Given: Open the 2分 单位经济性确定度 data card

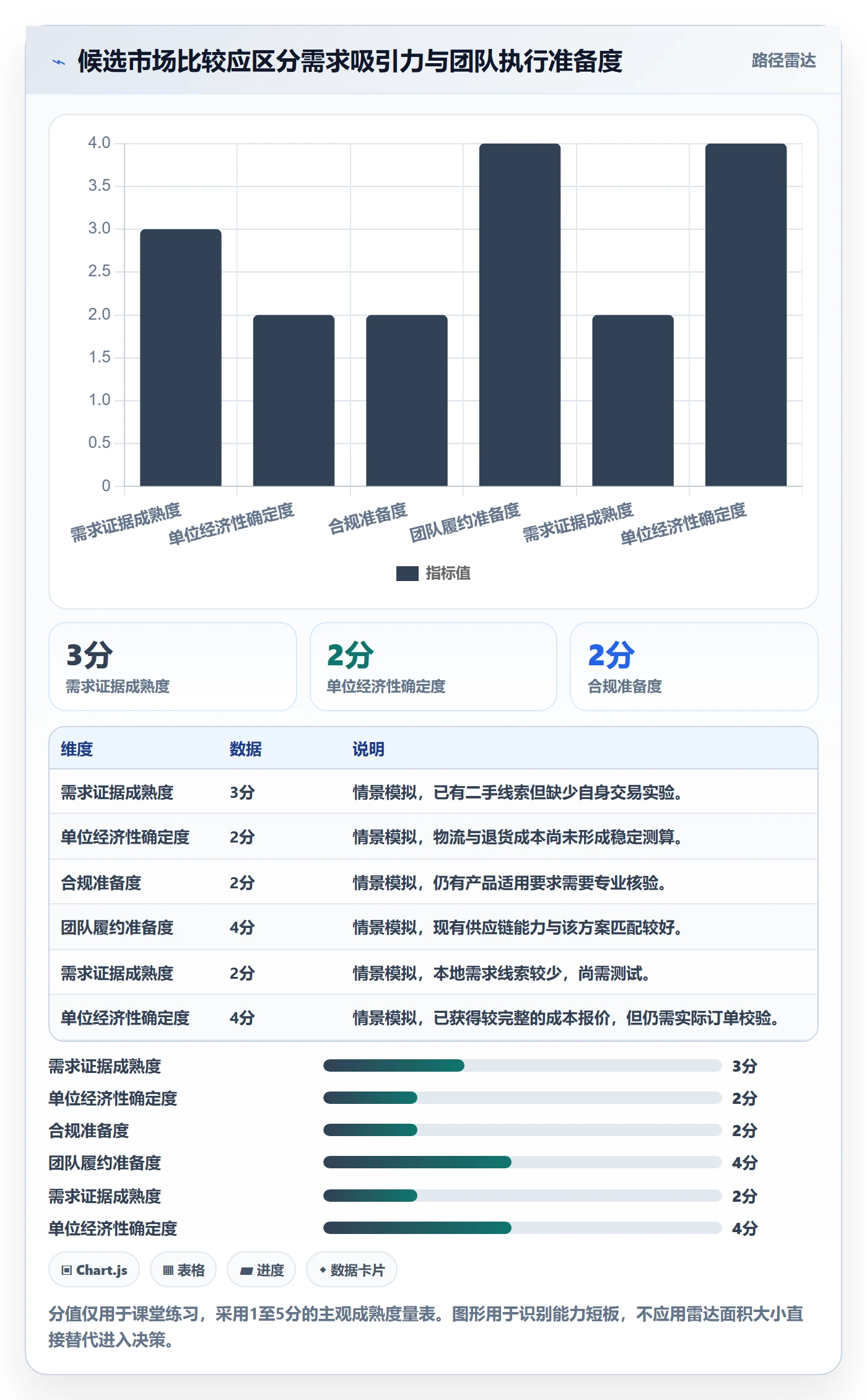Looking at the screenshot, I should pos(434,667).
